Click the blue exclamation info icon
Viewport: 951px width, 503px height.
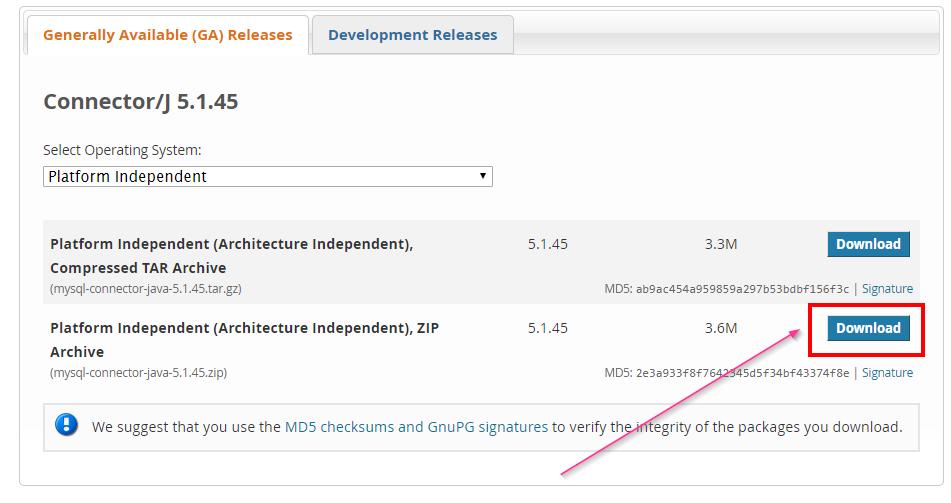click(66, 425)
